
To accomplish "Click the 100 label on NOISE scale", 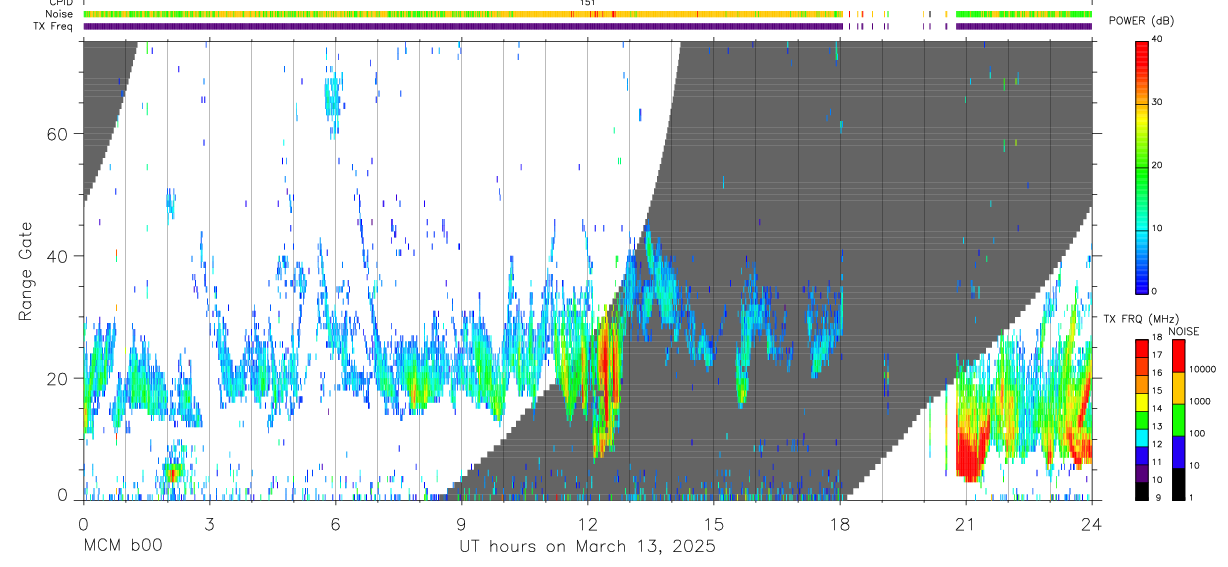I will pos(1196,434).
